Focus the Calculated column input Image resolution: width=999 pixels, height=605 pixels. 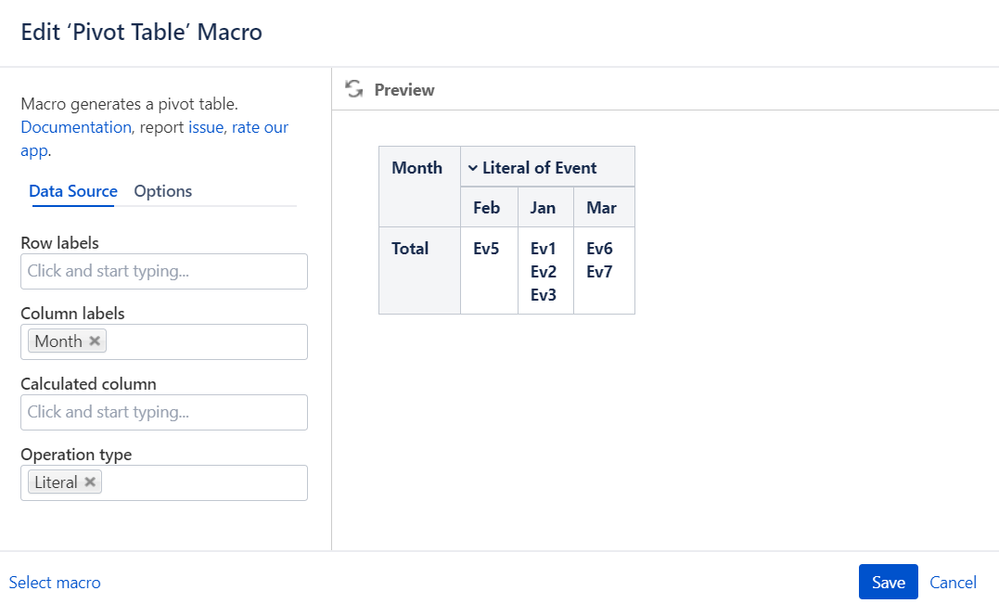tap(164, 412)
